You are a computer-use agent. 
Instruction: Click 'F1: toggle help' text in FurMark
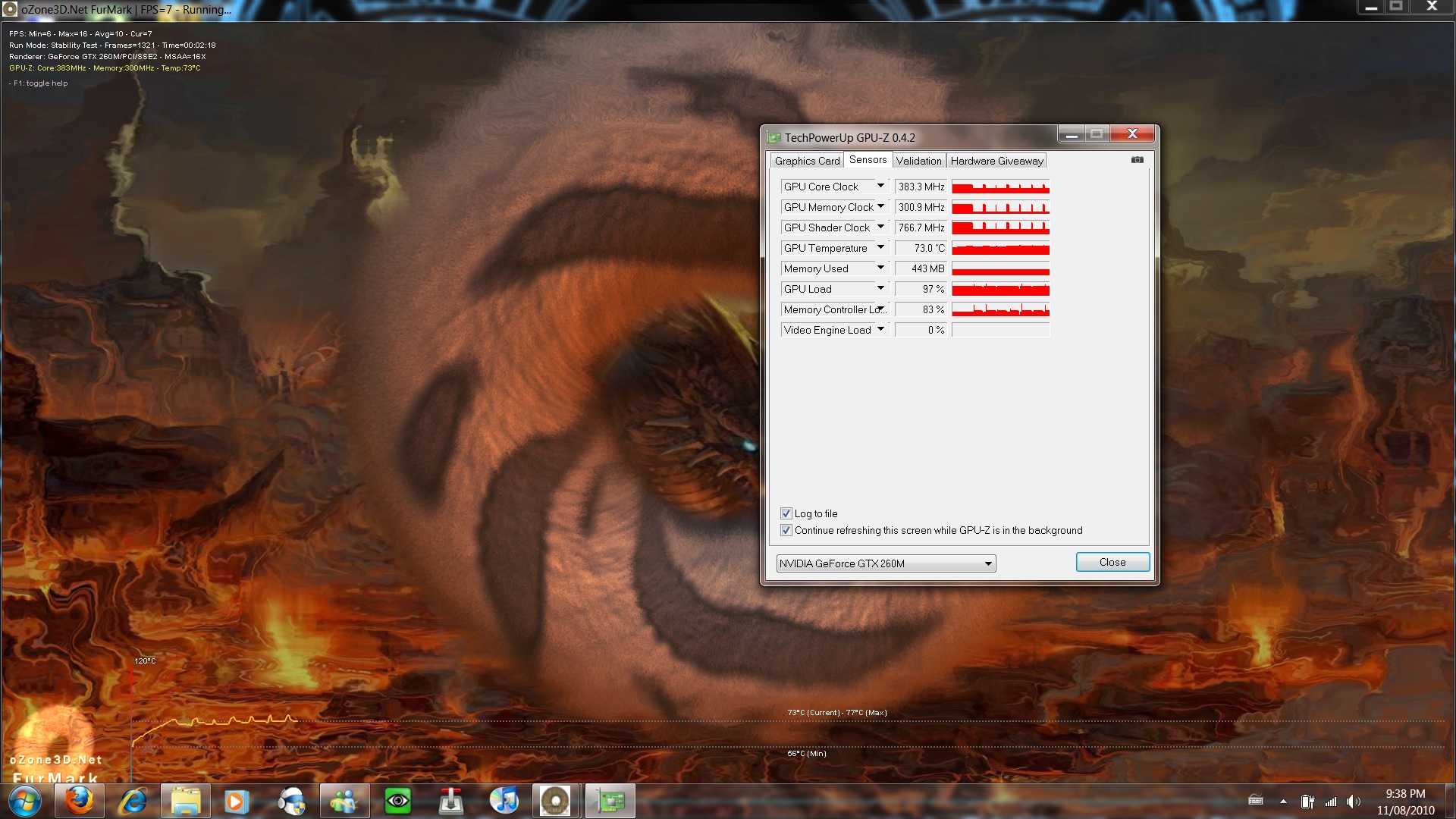pyautogui.click(x=40, y=83)
